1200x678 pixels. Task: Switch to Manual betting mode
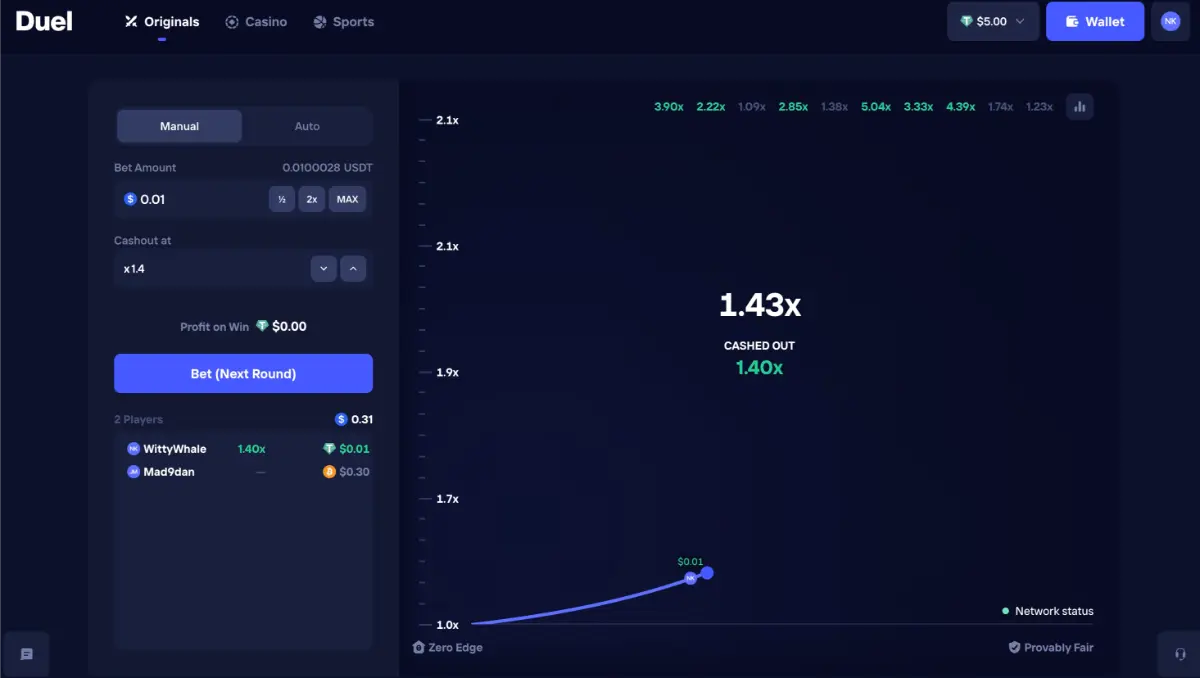click(x=179, y=126)
